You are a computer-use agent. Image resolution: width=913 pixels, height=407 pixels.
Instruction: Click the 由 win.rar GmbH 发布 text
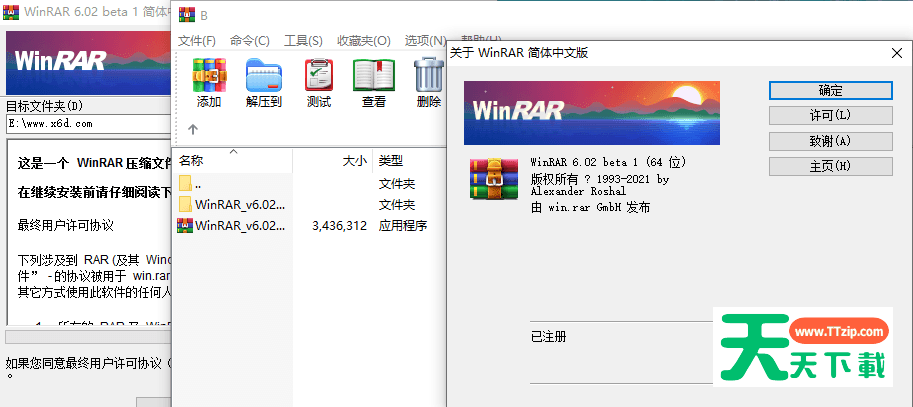tap(590, 207)
